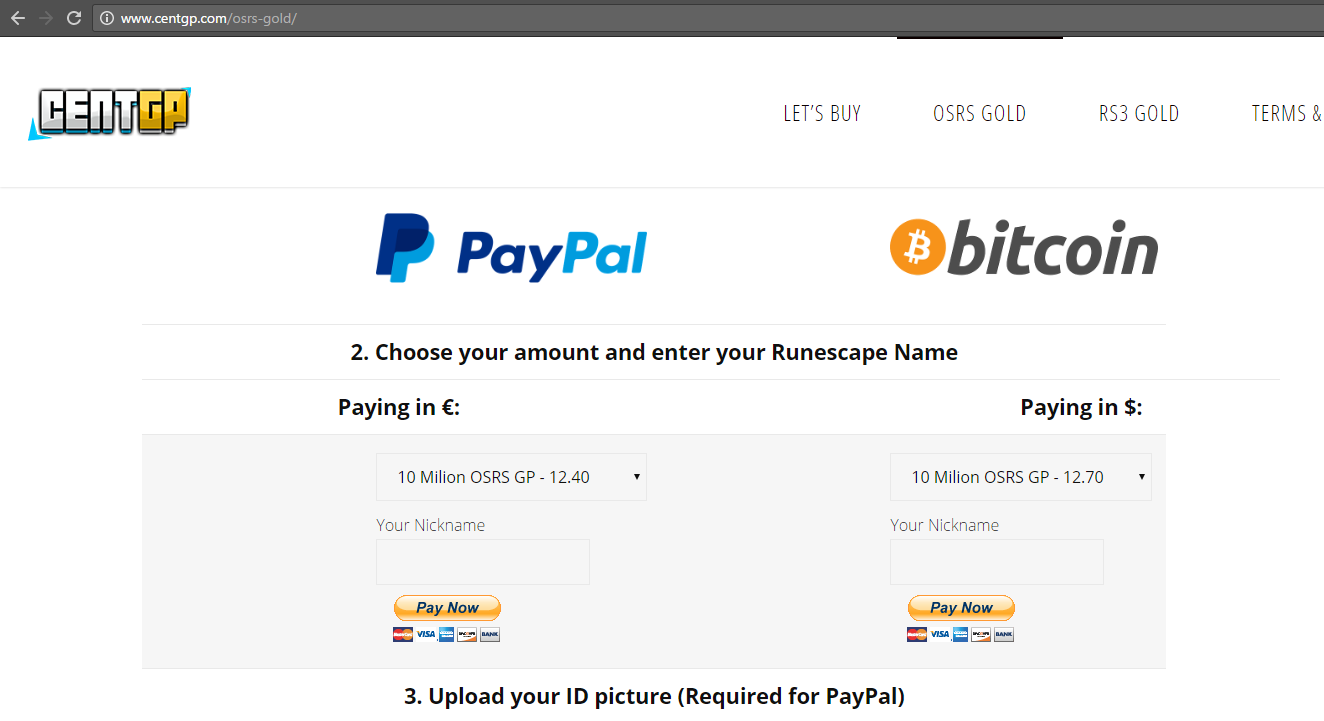
Task: Click the browser back arrow
Action: click(x=18, y=18)
